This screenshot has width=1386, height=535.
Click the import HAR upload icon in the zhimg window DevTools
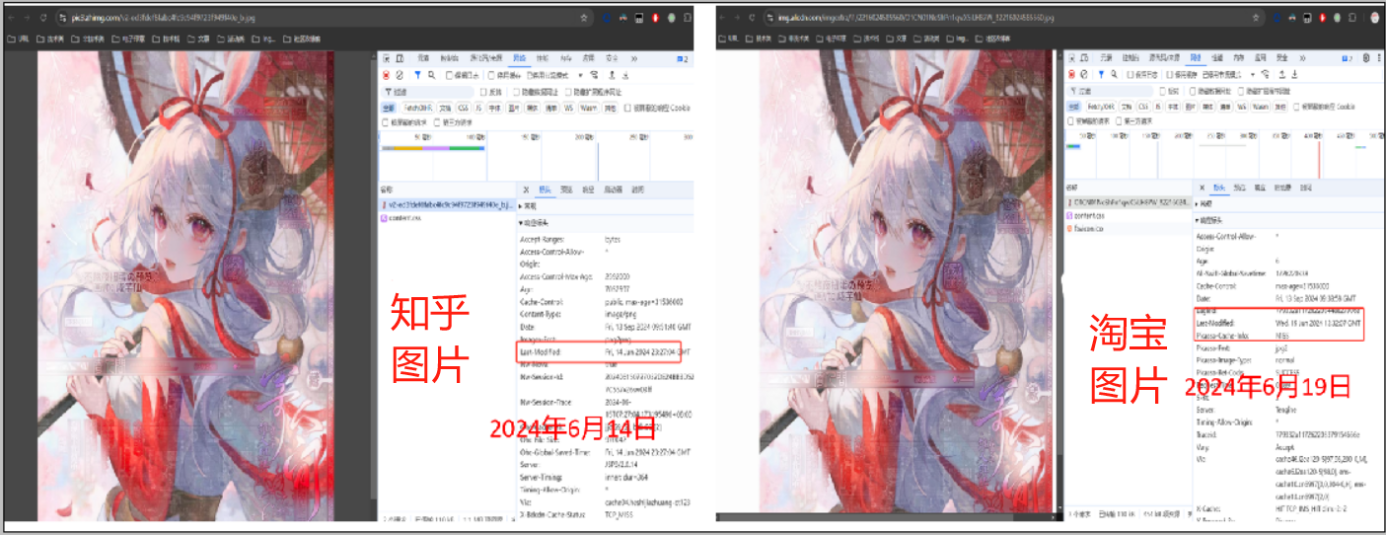point(612,75)
